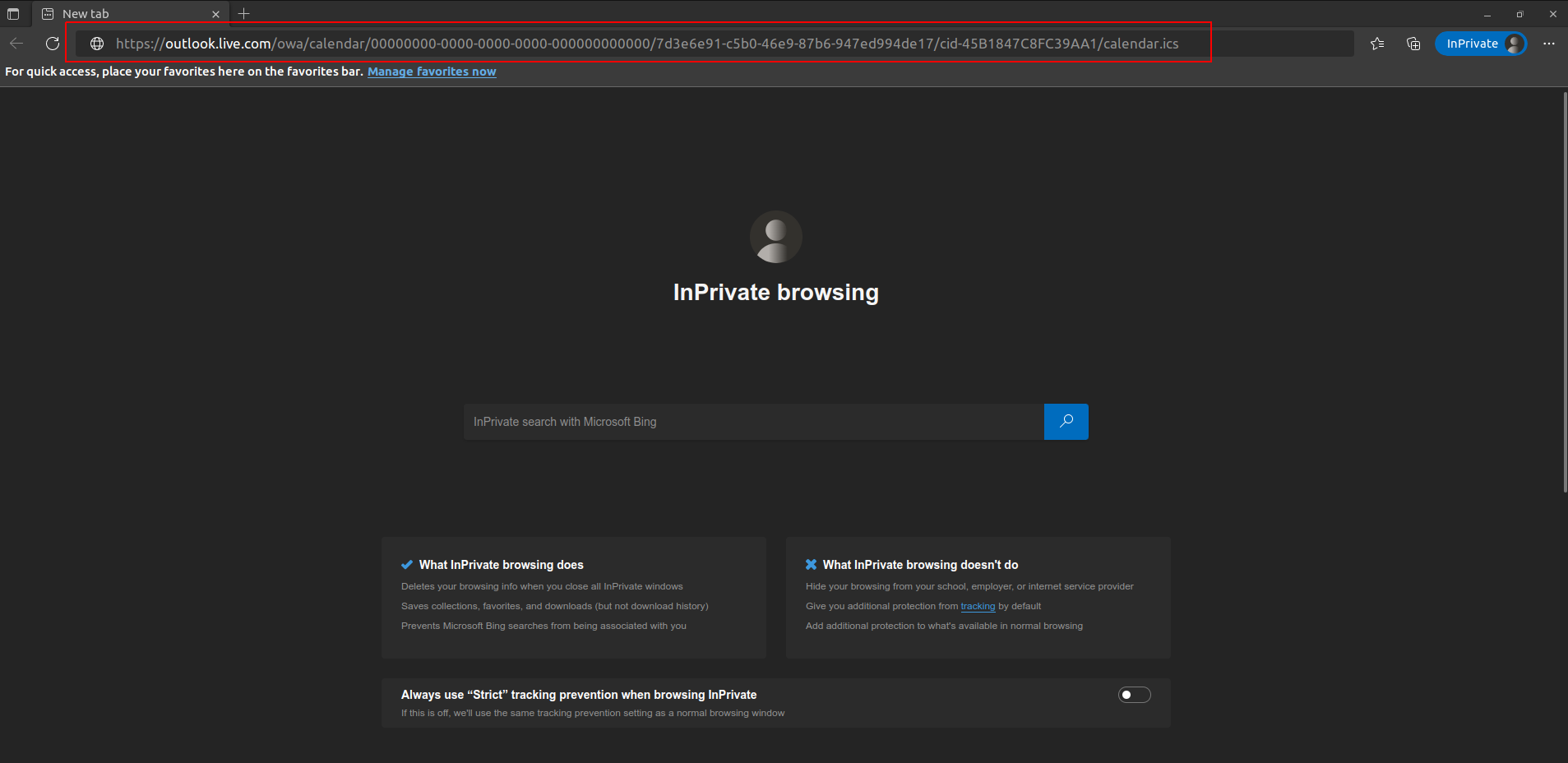
Task: Toggle Strict tracking prevention switch
Action: (1134, 695)
